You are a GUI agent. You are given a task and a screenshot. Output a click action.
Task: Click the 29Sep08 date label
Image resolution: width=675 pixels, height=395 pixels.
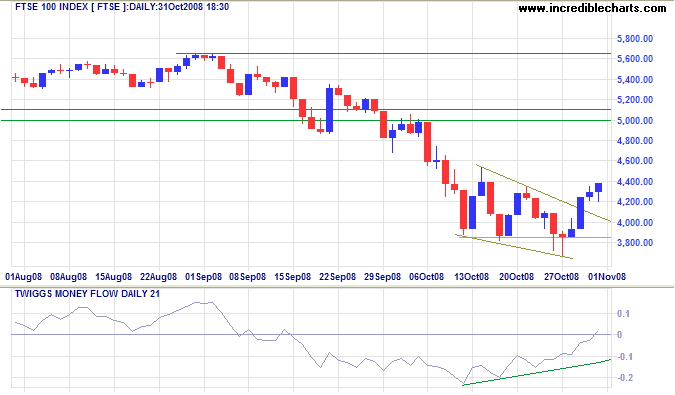[382, 277]
